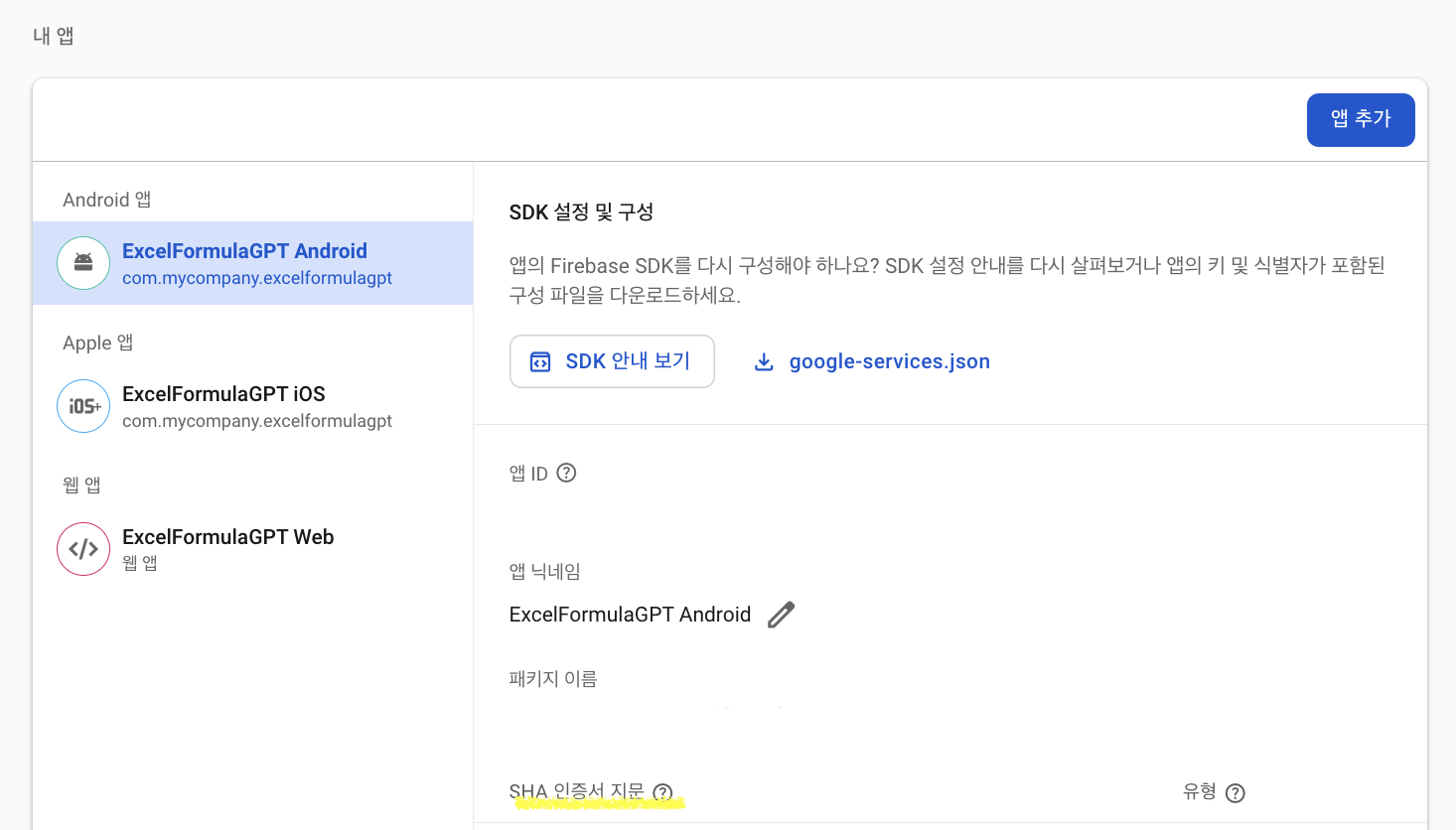The width and height of the screenshot is (1456, 830).
Task: Click the SHA 인증서 지문 column label
Action: point(577,791)
